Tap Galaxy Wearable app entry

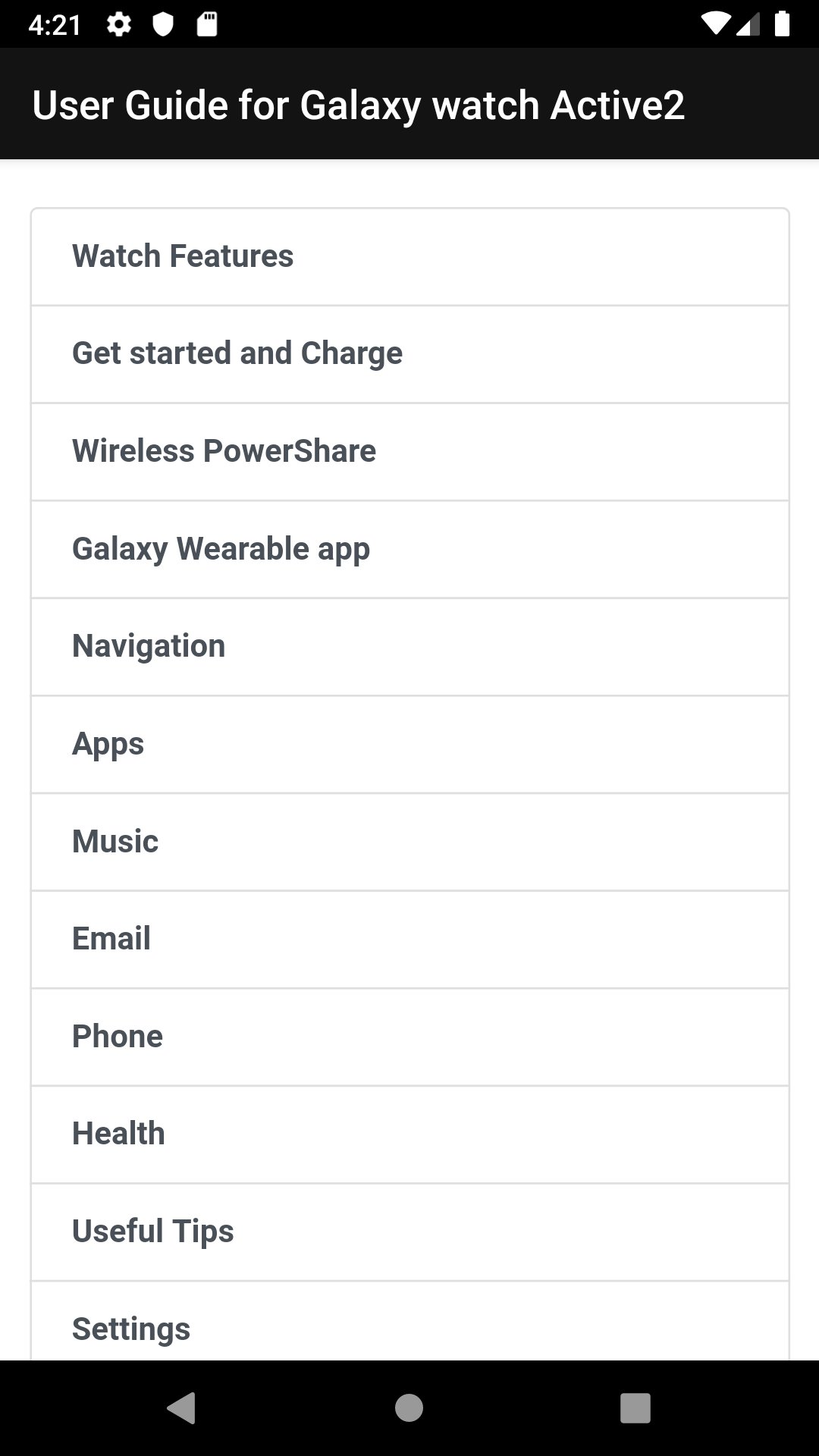click(409, 549)
